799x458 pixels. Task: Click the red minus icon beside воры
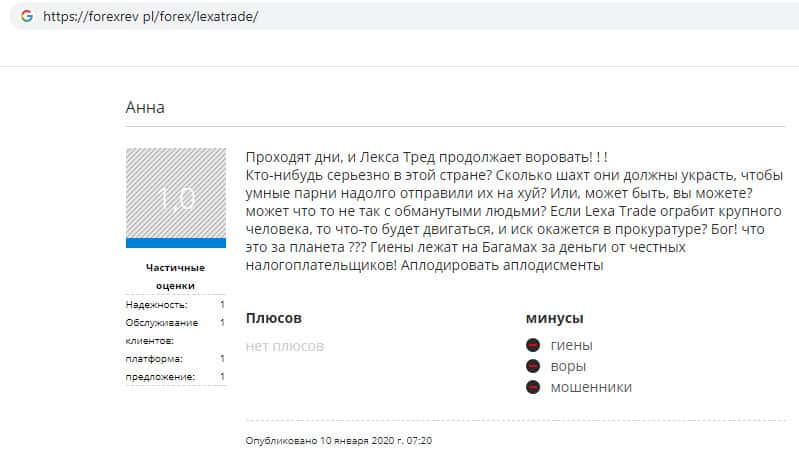533,366
